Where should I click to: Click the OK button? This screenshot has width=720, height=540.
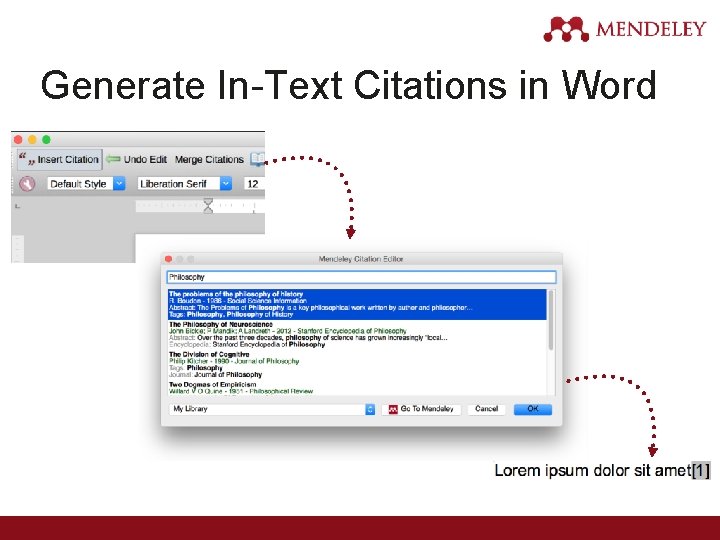533,409
